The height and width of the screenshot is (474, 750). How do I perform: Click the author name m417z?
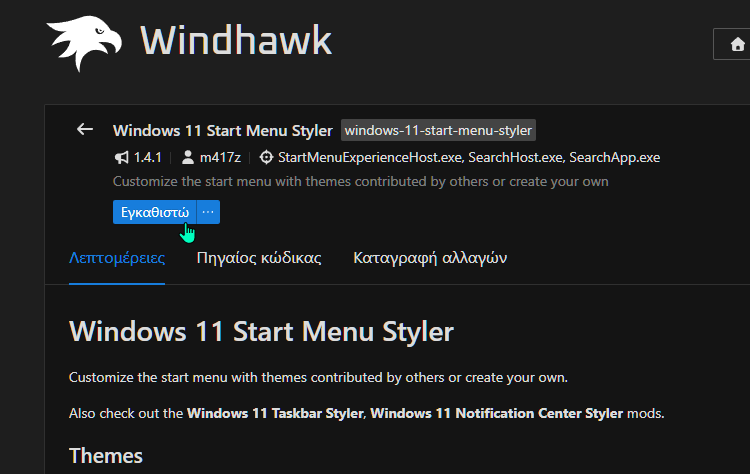click(220, 157)
